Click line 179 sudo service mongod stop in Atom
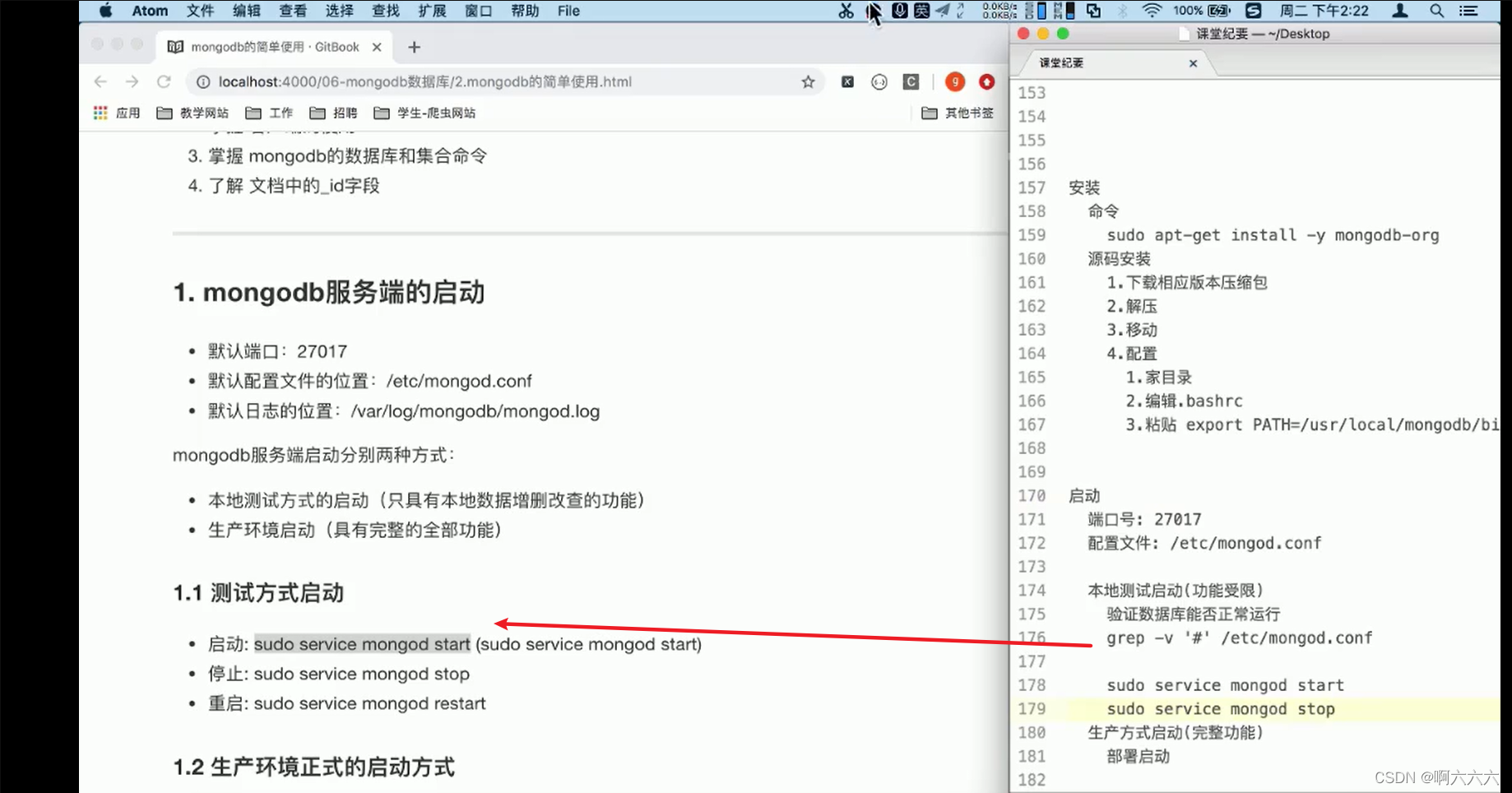 point(1221,709)
